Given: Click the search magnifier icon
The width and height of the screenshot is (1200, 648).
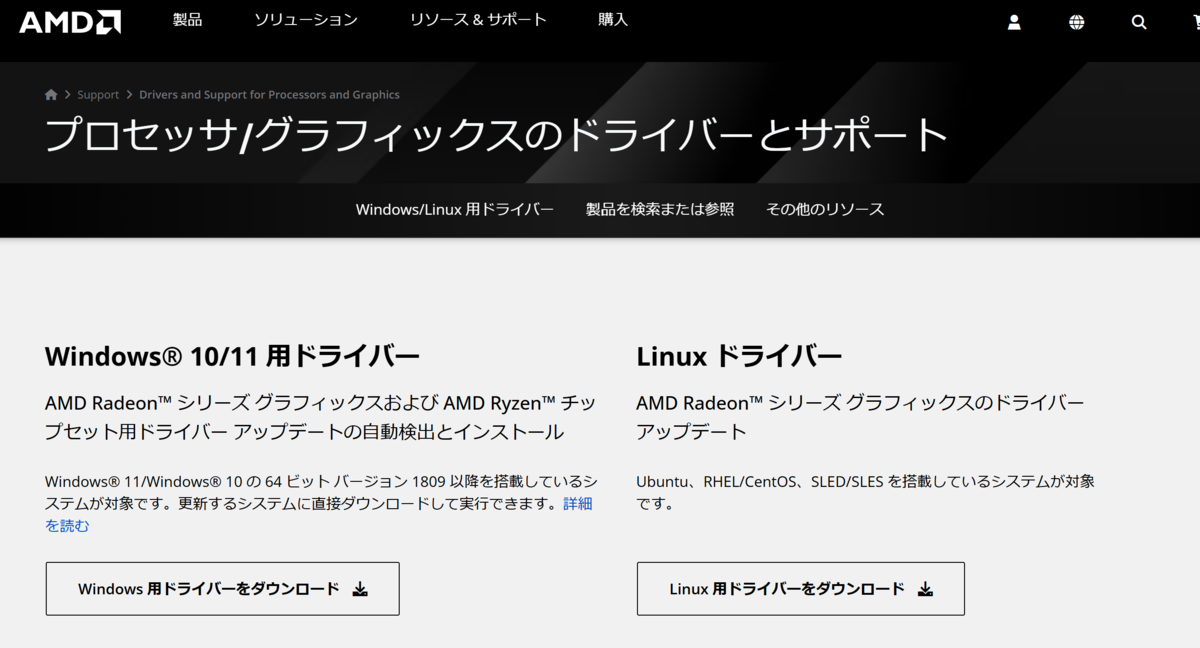Looking at the screenshot, I should tap(1139, 22).
